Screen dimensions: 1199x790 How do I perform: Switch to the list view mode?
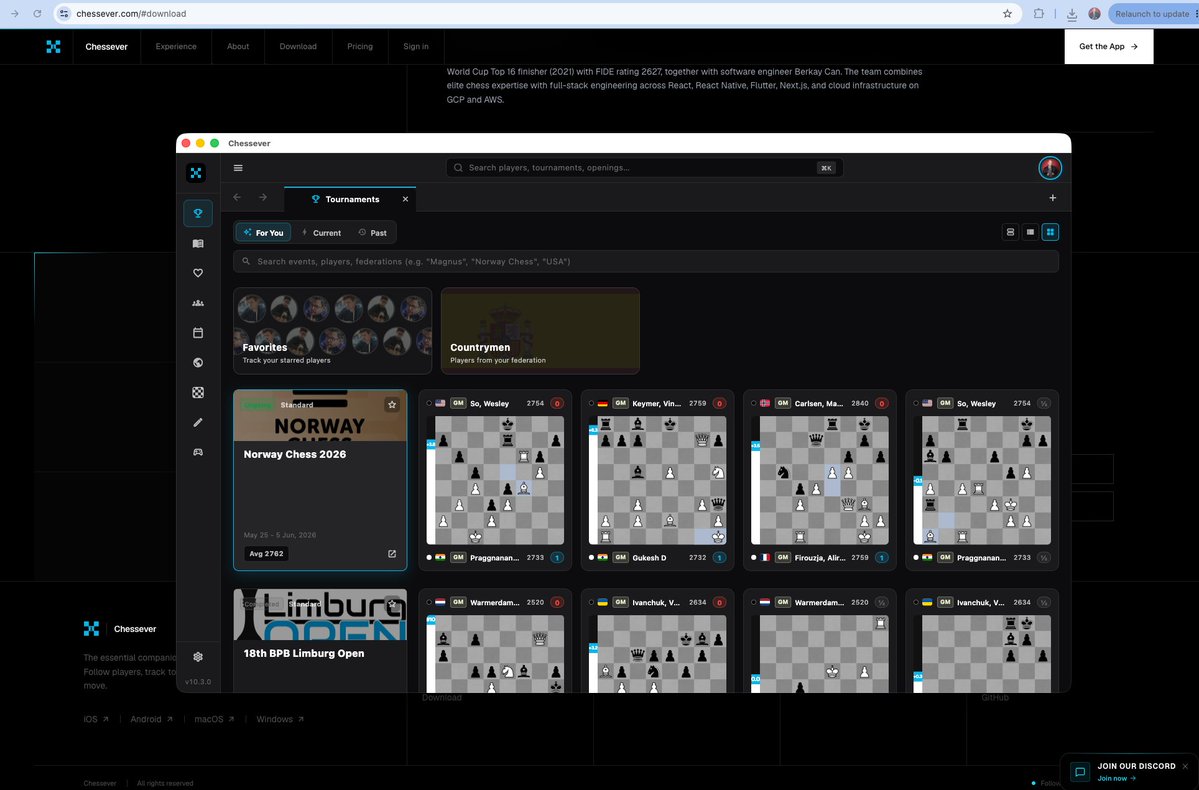(x=1030, y=232)
